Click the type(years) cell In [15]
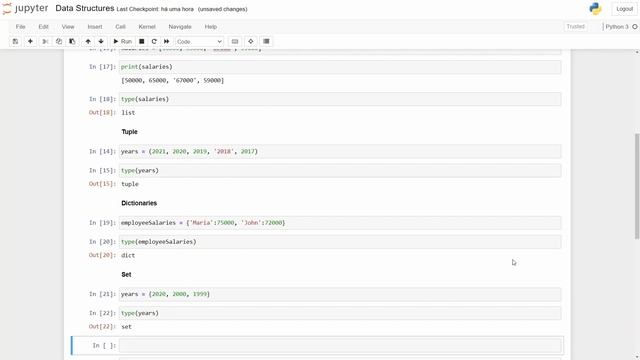Image resolution: width=640 pixels, height=360 pixels. (x=340, y=171)
